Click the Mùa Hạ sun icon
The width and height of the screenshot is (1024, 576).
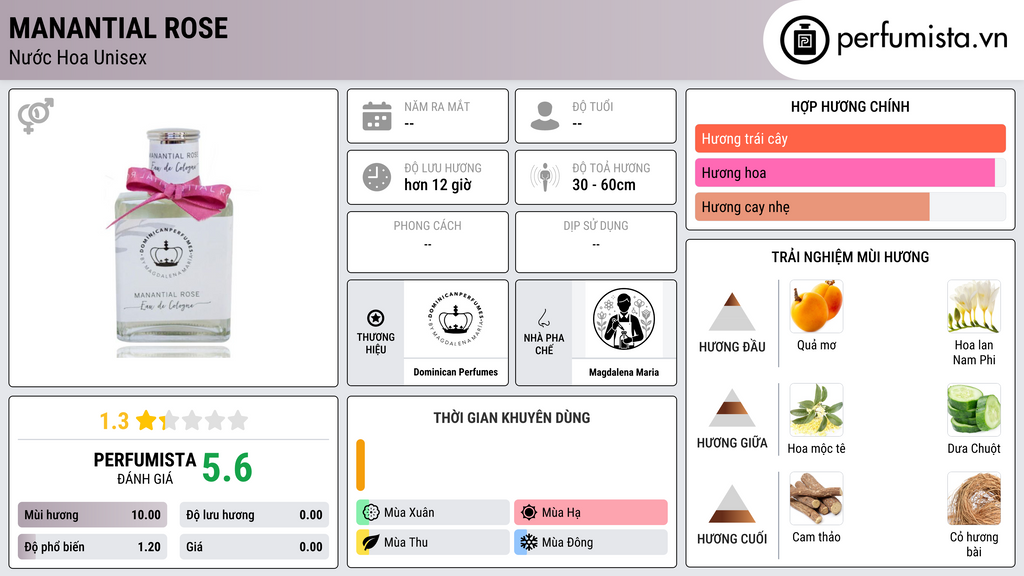click(x=529, y=512)
